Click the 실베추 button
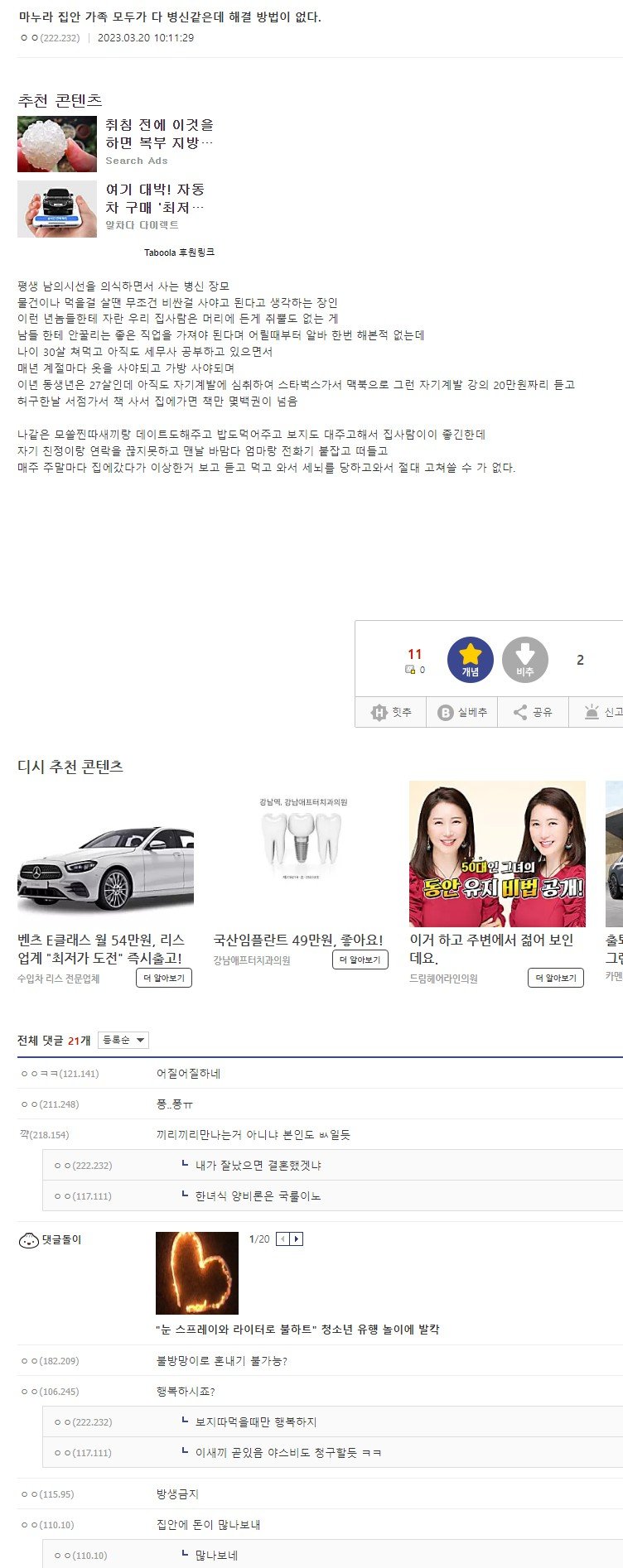The height and width of the screenshot is (1568, 623). click(x=462, y=712)
